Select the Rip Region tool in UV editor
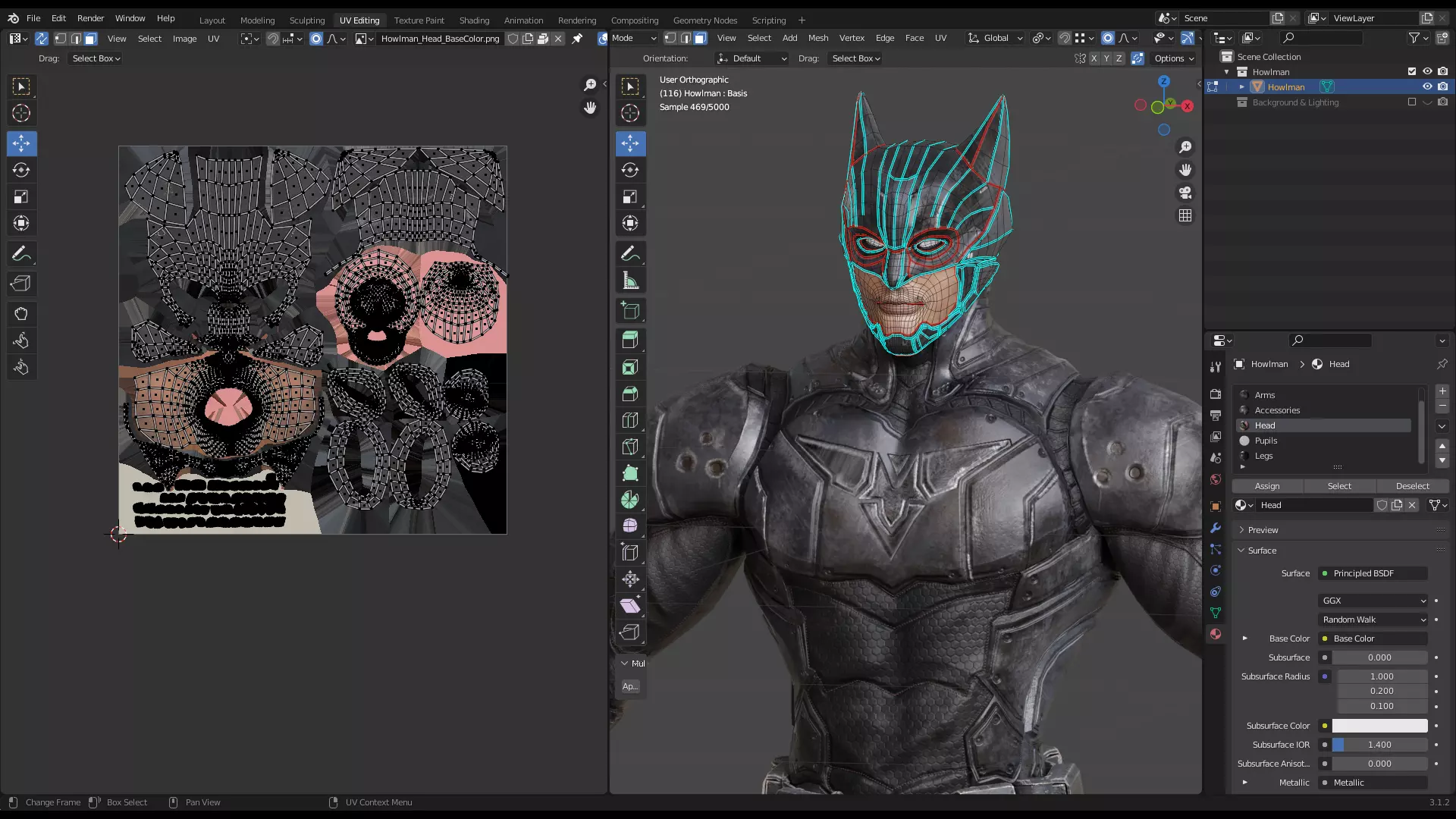Viewport: 1456px width, 819px height. point(21,284)
